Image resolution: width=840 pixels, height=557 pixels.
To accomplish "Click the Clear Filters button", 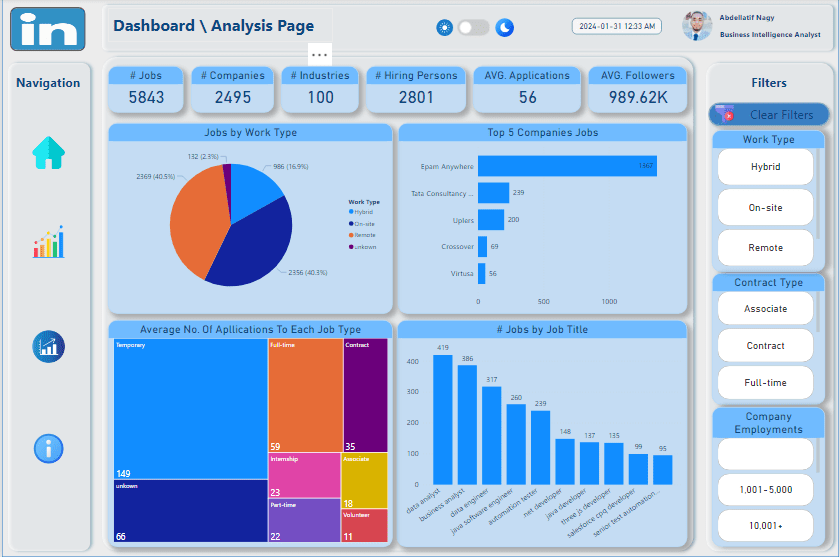I will click(x=769, y=115).
